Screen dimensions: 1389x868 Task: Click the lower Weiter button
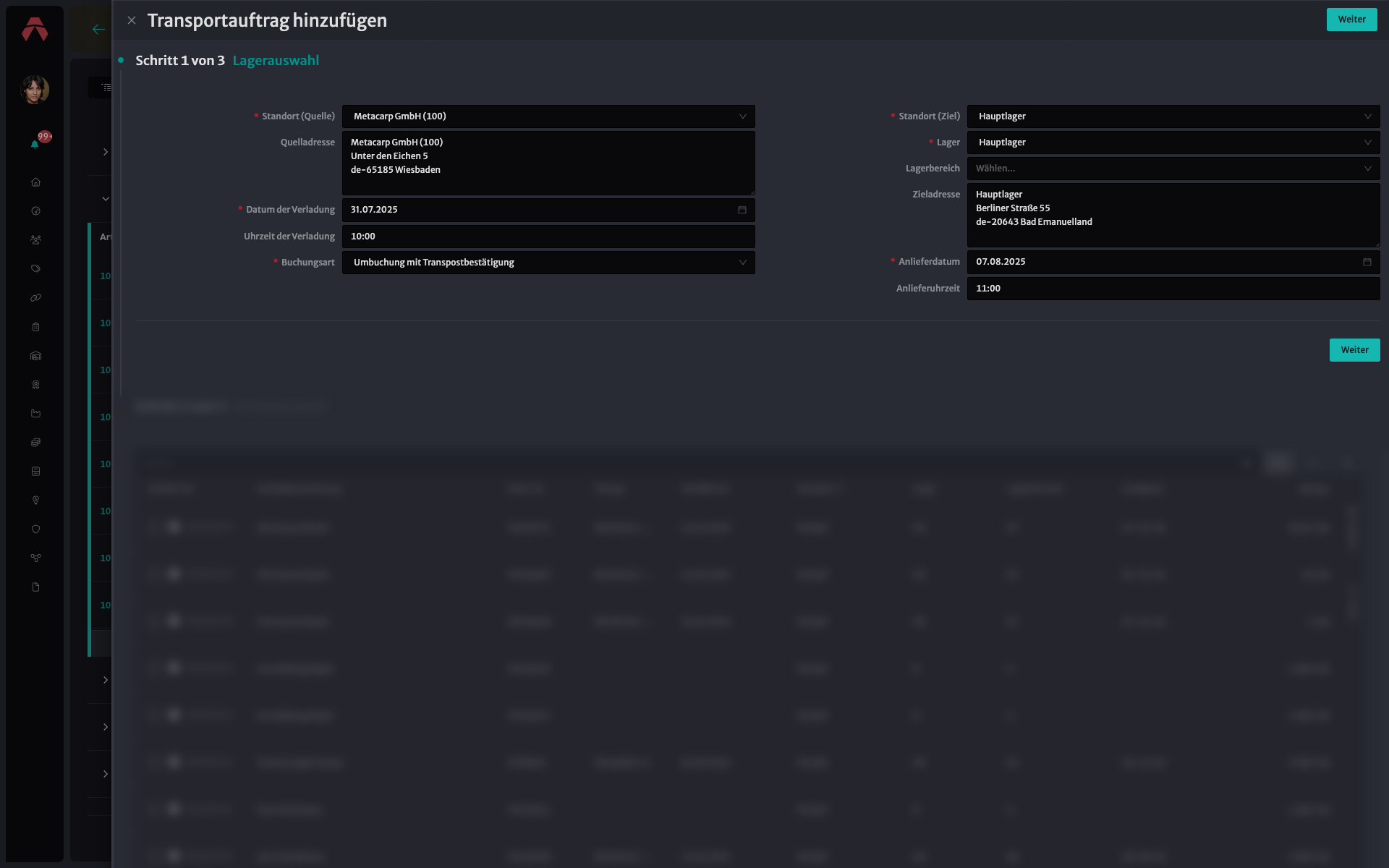point(1354,350)
